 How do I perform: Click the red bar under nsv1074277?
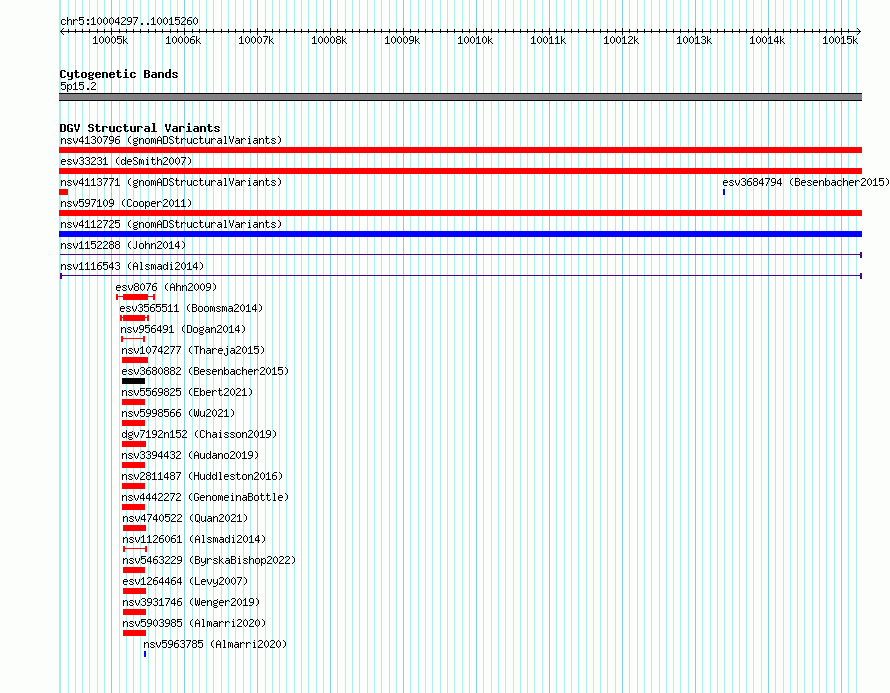point(135,360)
